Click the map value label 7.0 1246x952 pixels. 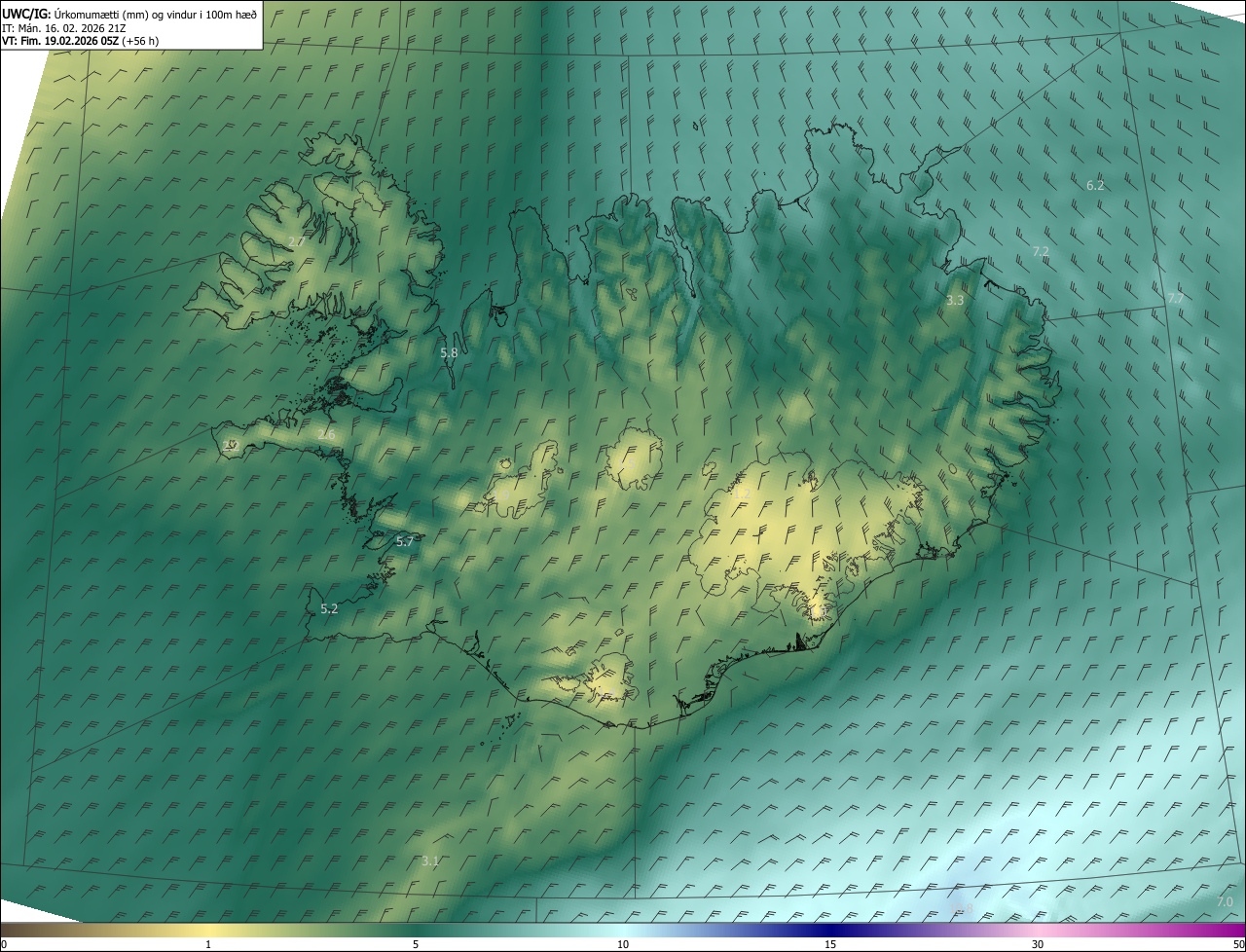pos(1225,902)
